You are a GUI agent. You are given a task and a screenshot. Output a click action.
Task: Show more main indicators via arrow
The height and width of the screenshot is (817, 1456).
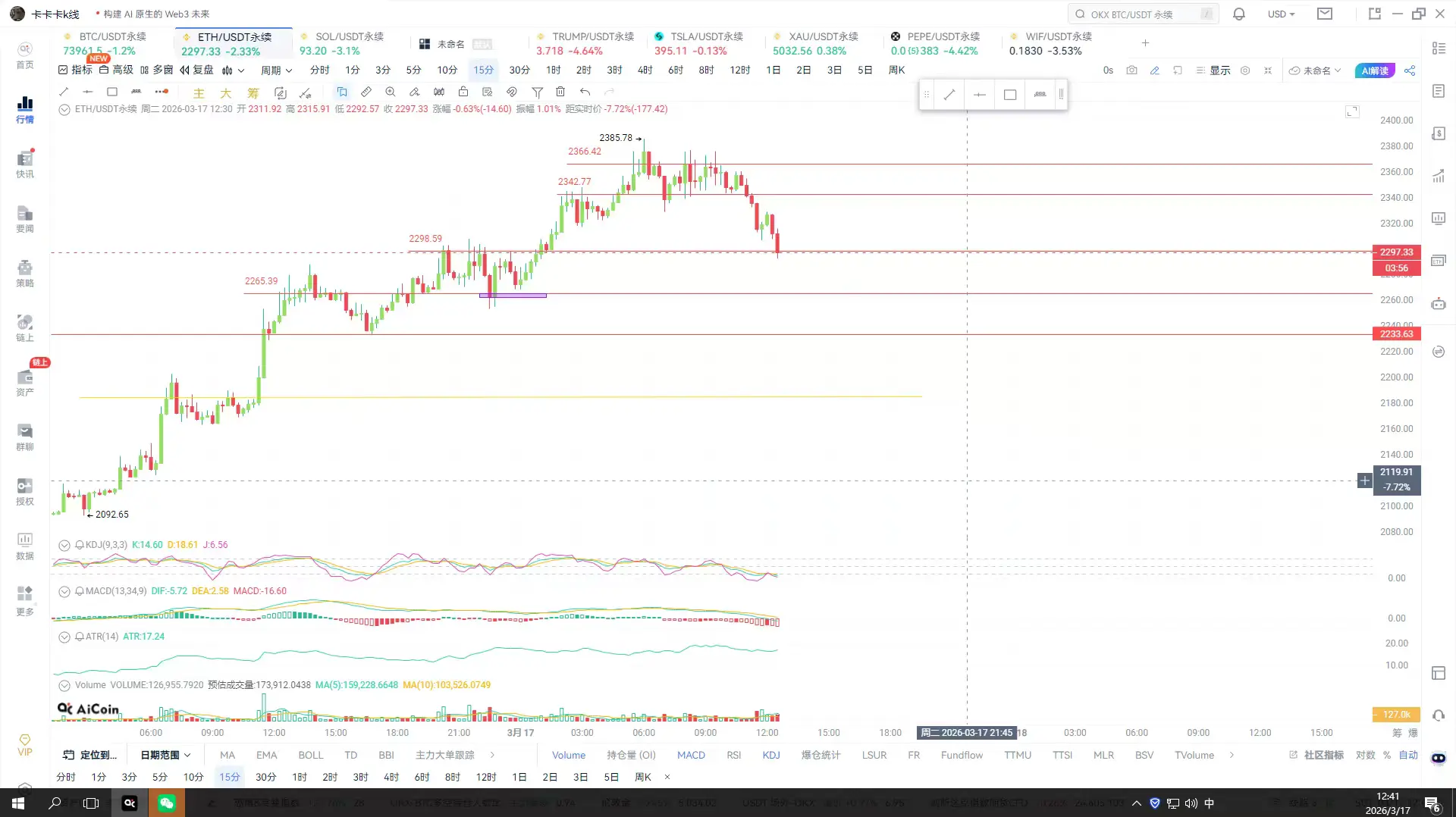click(x=493, y=755)
